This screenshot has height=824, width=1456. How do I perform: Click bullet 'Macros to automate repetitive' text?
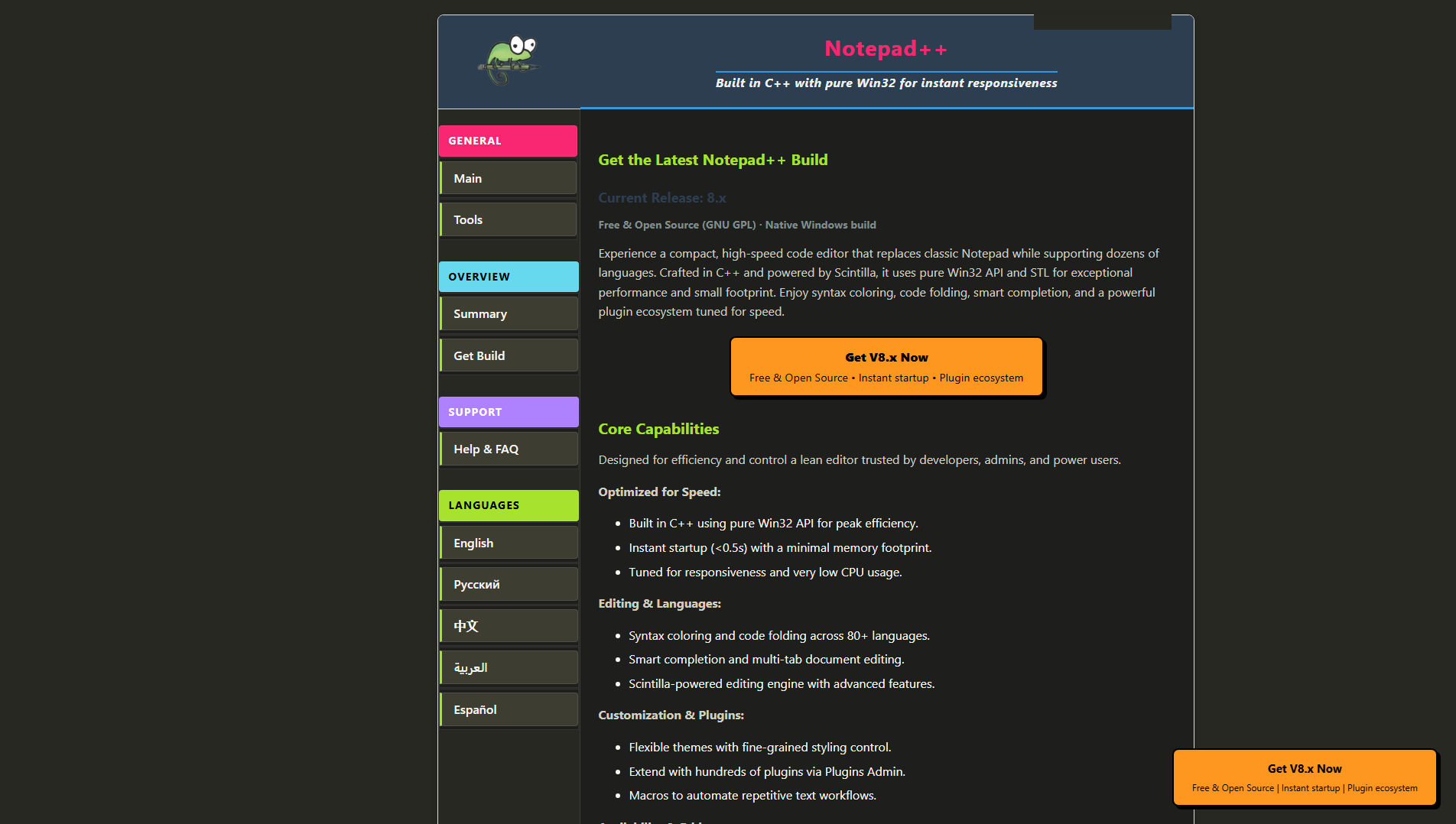point(752,795)
